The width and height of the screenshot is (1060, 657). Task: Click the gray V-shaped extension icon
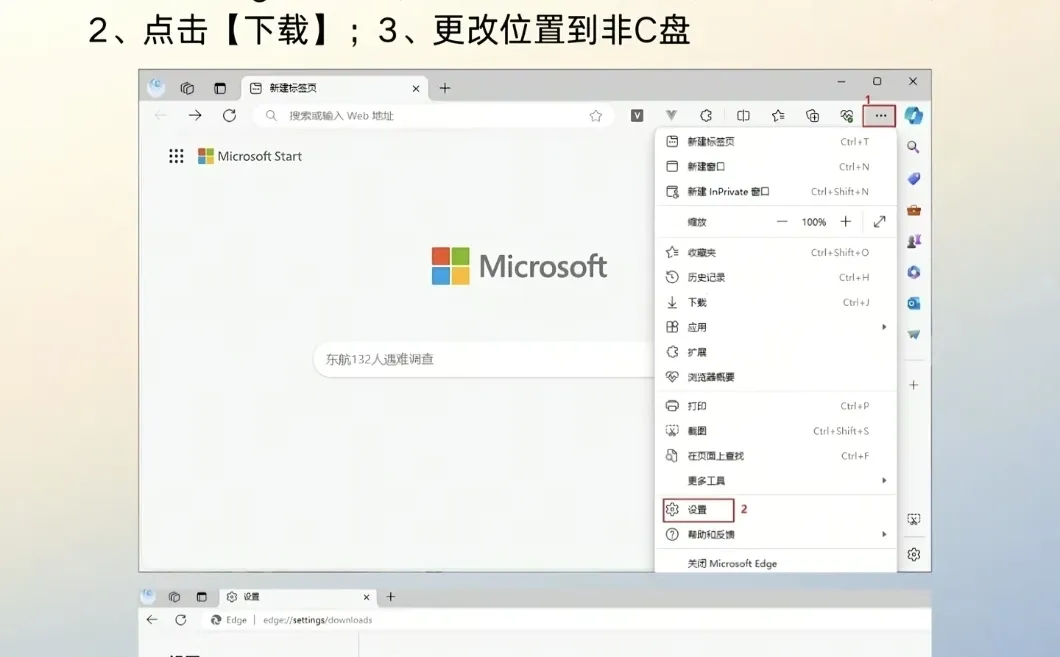point(671,116)
